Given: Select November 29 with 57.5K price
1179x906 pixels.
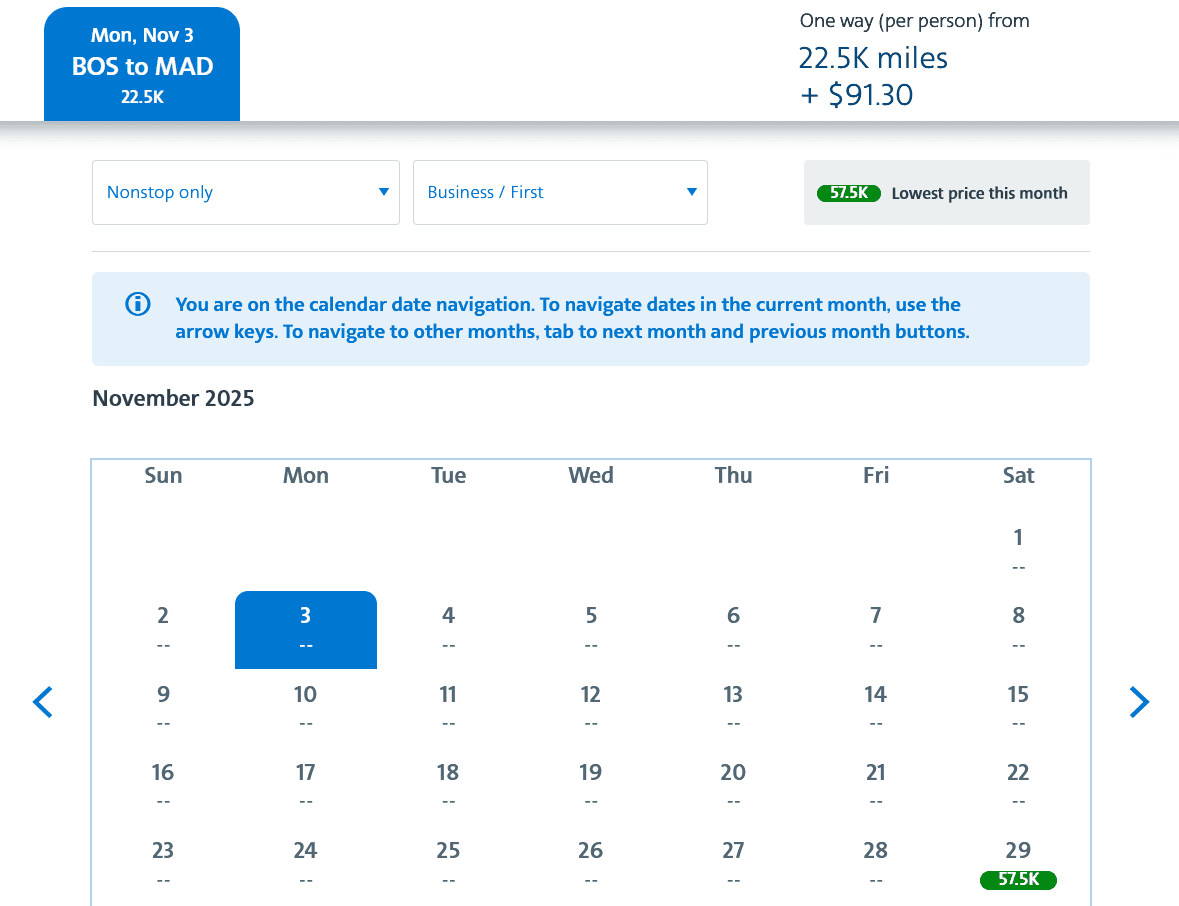Looking at the screenshot, I should [x=1018, y=863].
